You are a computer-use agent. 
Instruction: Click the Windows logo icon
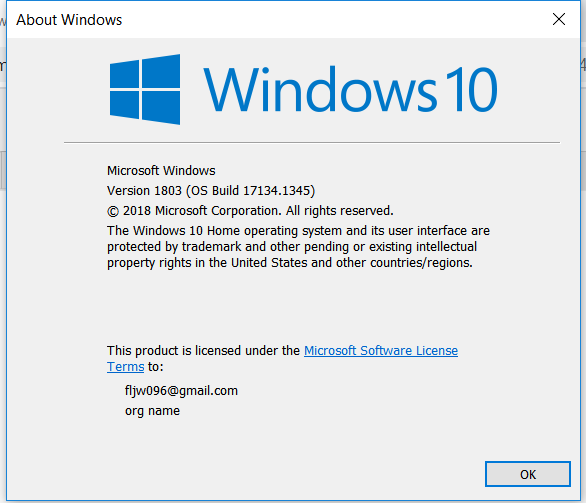[x=145, y=89]
